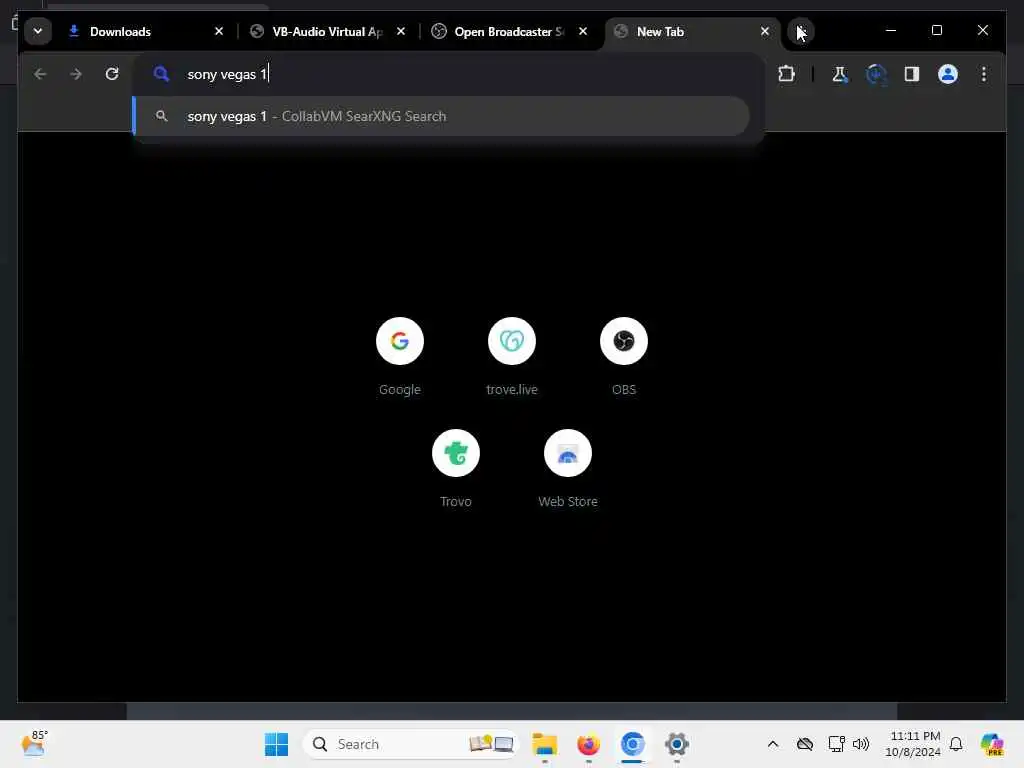Open the network status tray icon
The width and height of the screenshot is (1024, 768).
(836, 744)
